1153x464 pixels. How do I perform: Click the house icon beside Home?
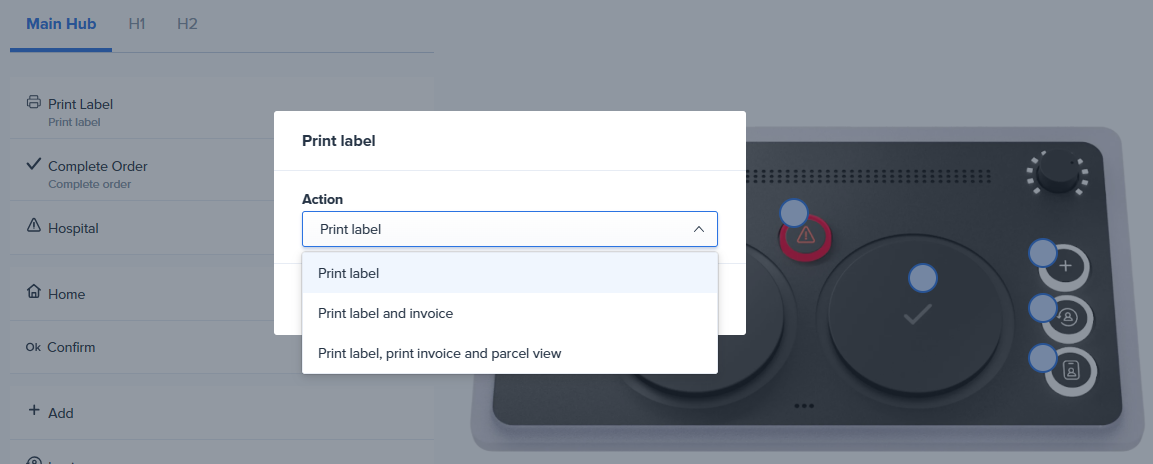point(34,292)
